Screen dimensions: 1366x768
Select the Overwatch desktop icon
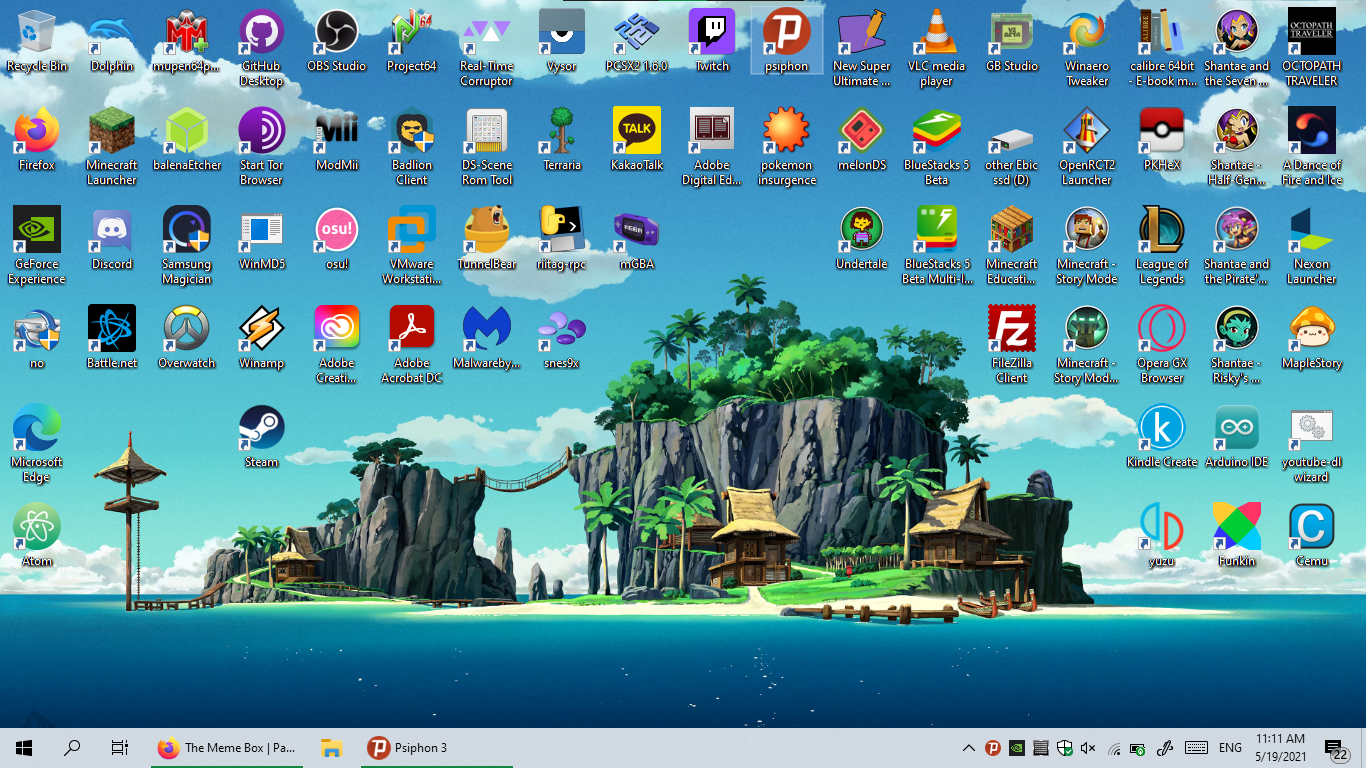[x=187, y=338]
